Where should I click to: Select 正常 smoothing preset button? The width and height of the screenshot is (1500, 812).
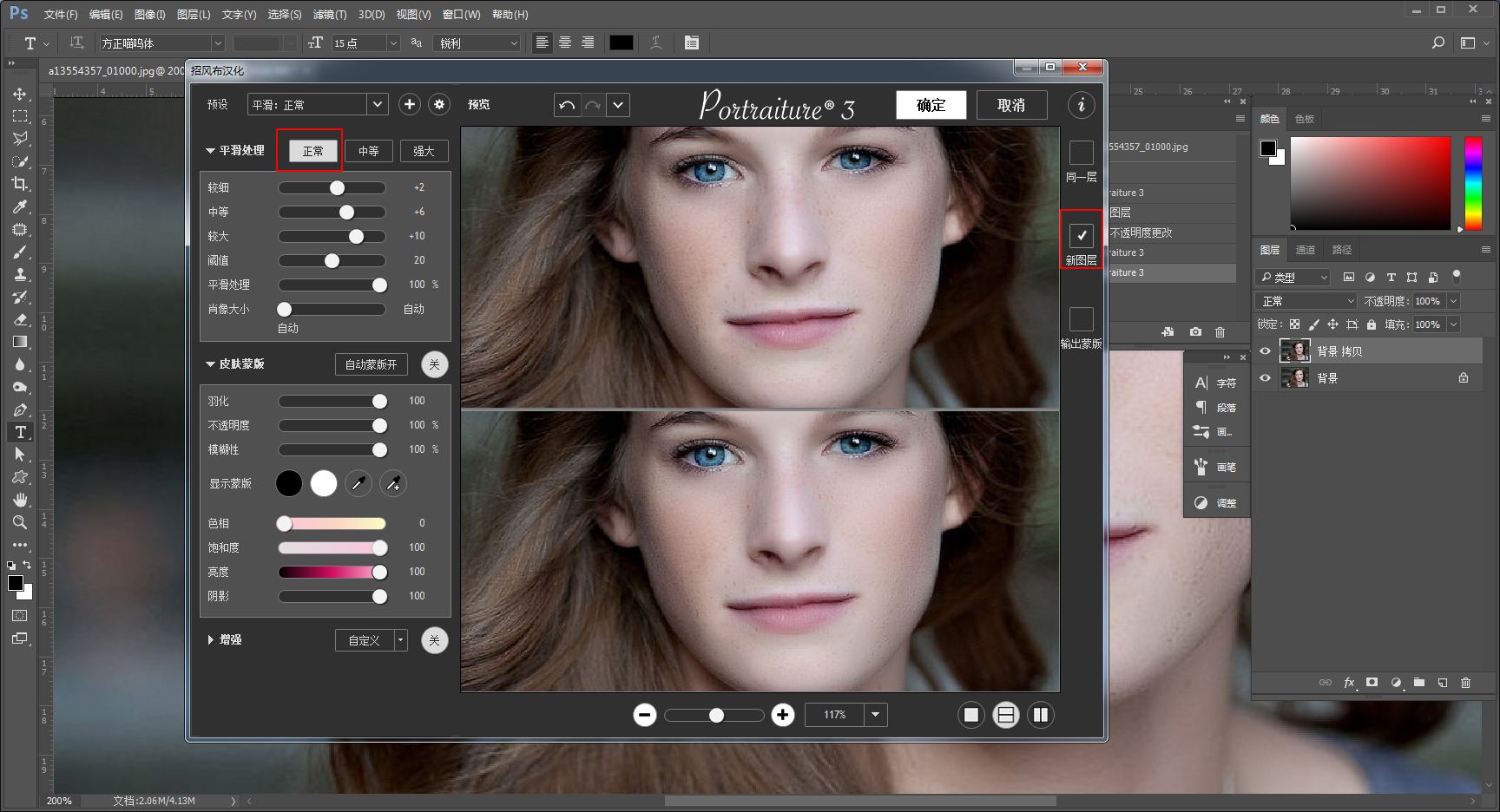coord(313,151)
